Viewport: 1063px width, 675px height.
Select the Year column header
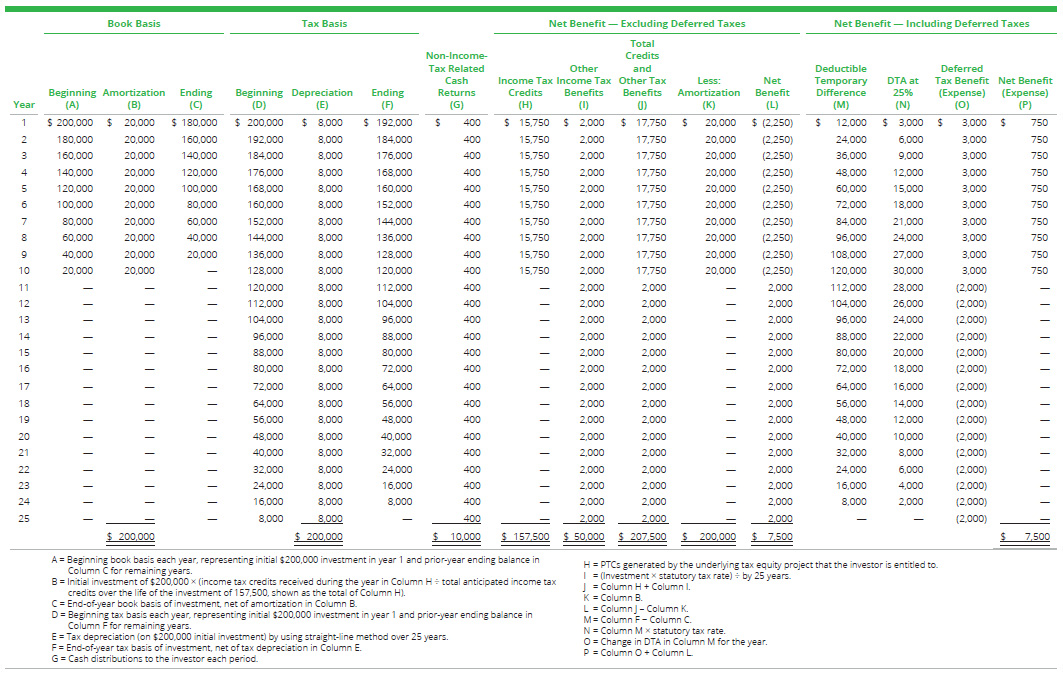(23, 104)
